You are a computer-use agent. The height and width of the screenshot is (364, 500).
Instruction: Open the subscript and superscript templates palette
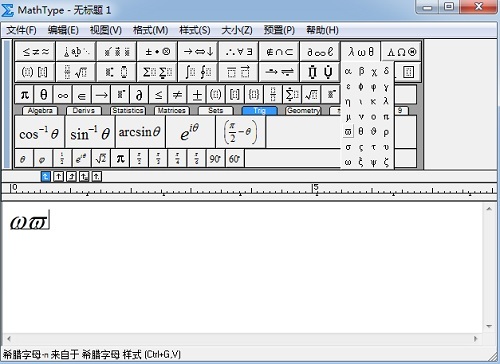click(x=117, y=72)
